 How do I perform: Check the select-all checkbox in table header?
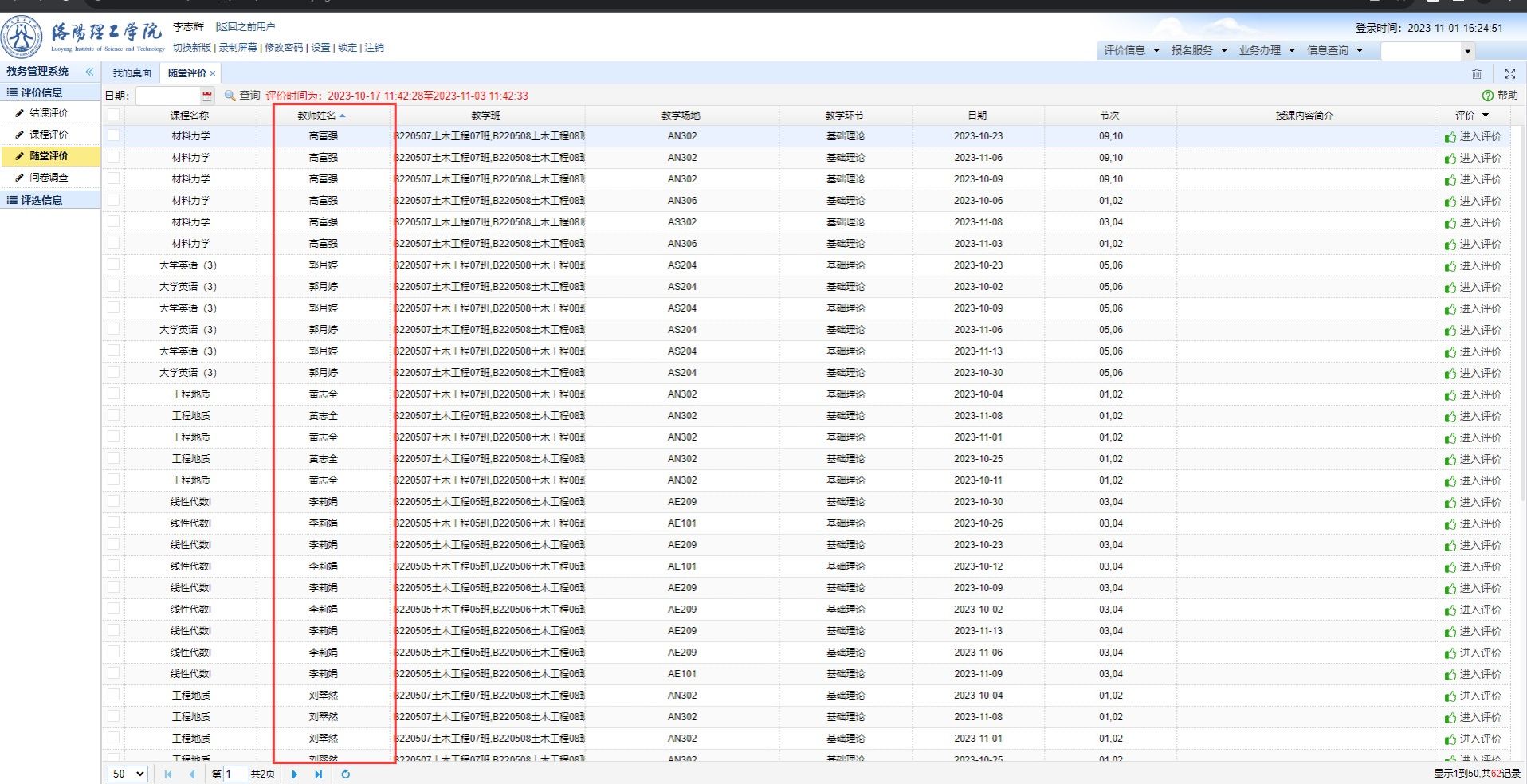click(x=114, y=115)
